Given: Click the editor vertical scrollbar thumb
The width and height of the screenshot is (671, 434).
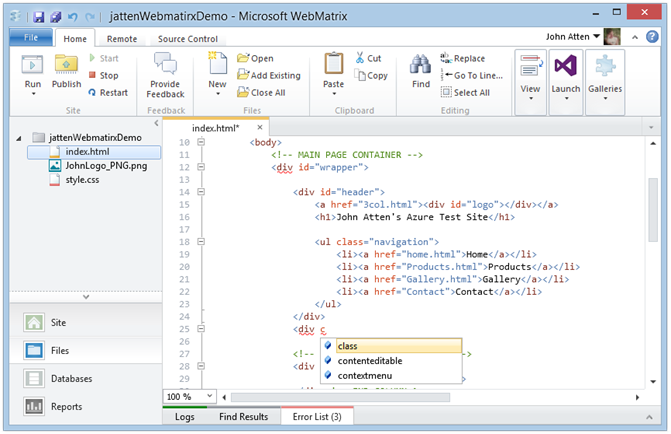Looking at the screenshot, I should (653, 210).
